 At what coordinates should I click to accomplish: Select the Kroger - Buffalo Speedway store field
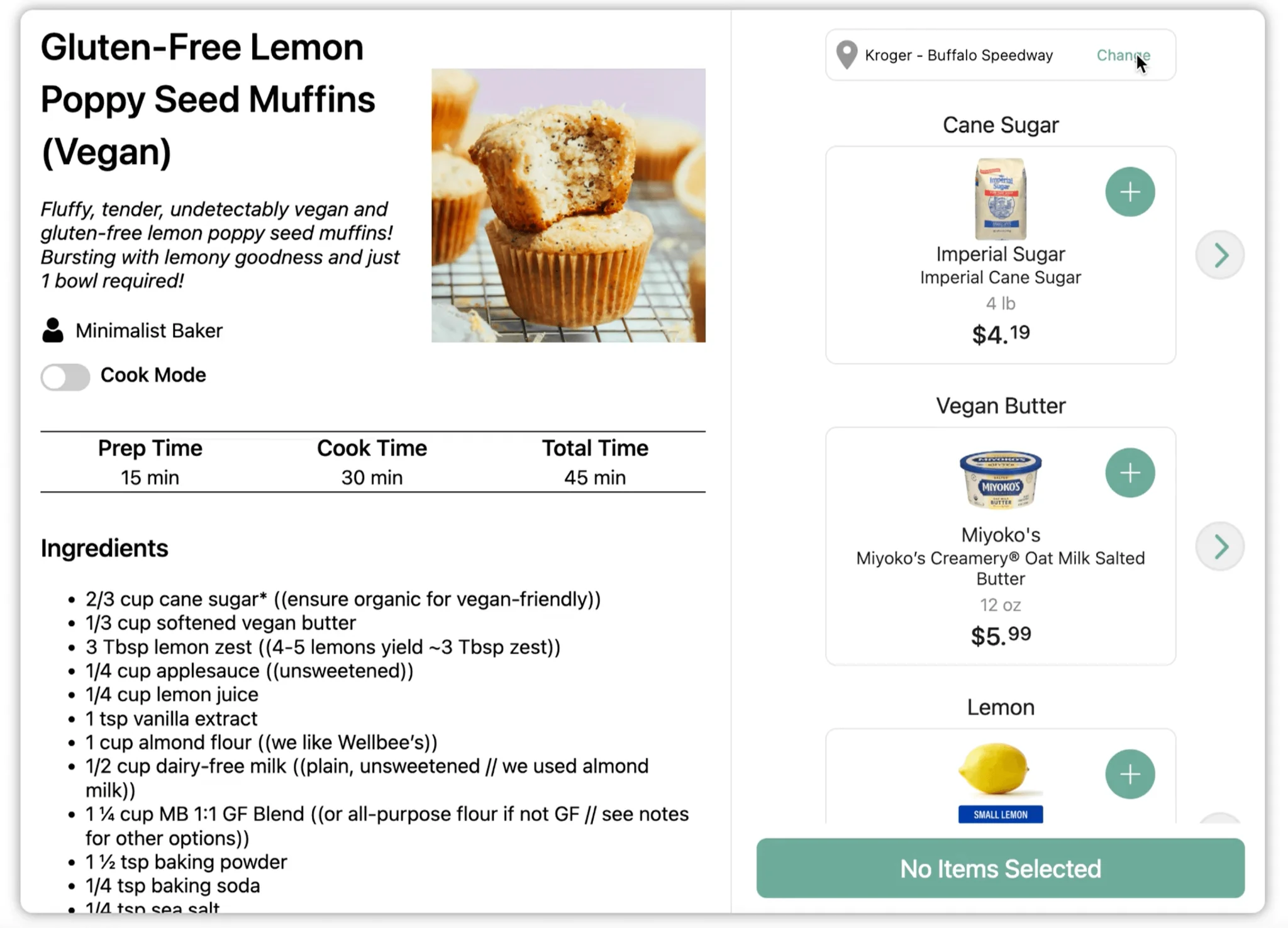tap(1000, 55)
